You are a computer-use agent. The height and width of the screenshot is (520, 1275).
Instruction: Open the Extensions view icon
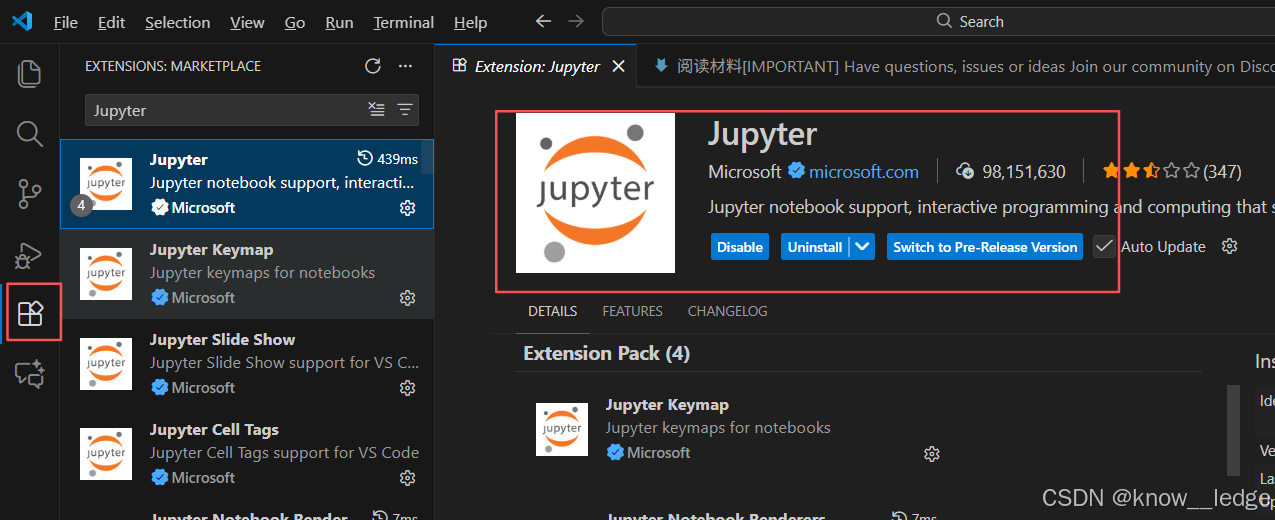(x=31, y=314)
